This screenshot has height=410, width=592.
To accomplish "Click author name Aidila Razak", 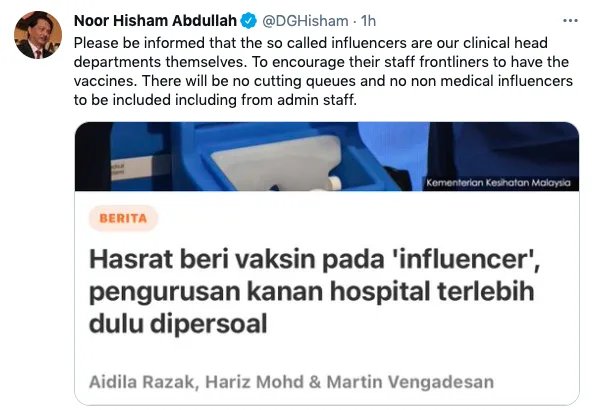I will [x=141, y=382].
